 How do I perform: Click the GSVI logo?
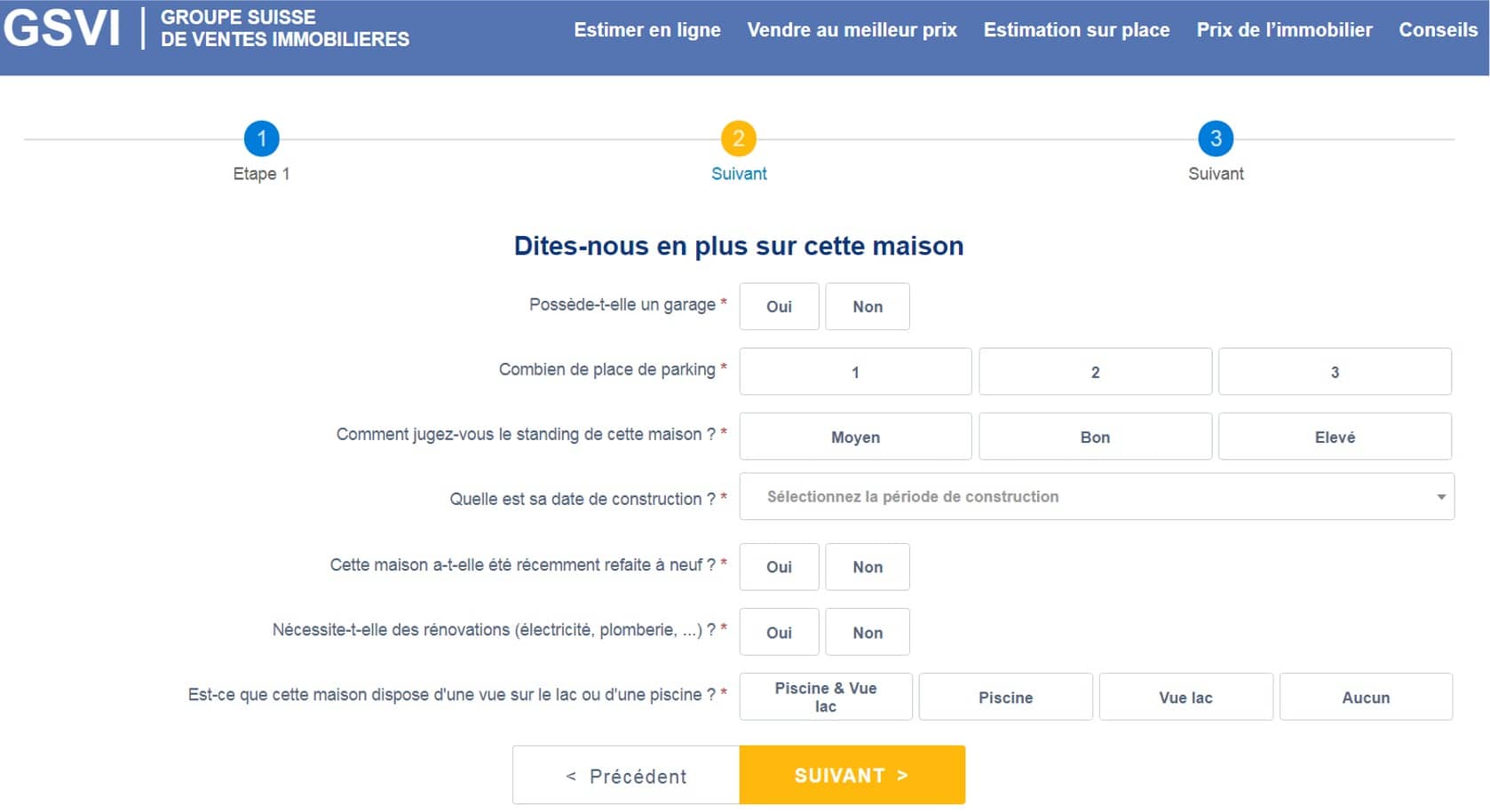tap(62, 28)
